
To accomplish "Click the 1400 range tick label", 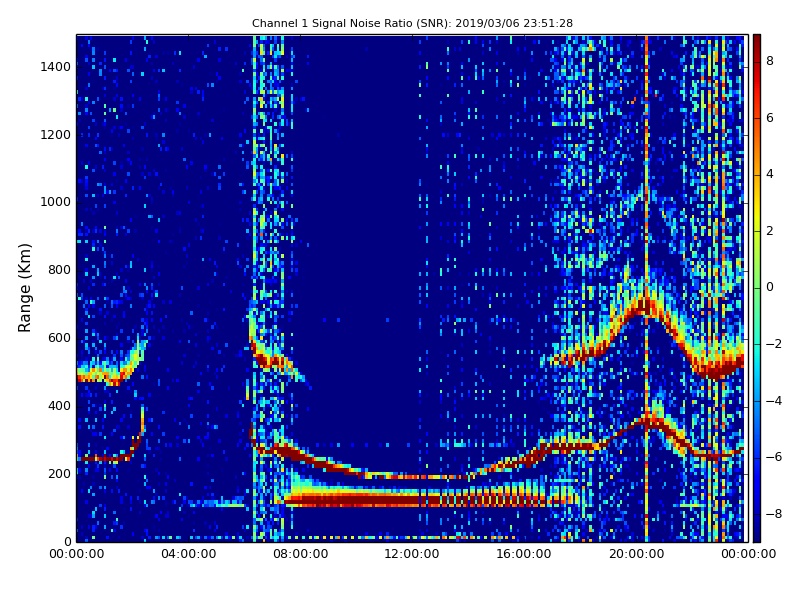I will 55,67.
